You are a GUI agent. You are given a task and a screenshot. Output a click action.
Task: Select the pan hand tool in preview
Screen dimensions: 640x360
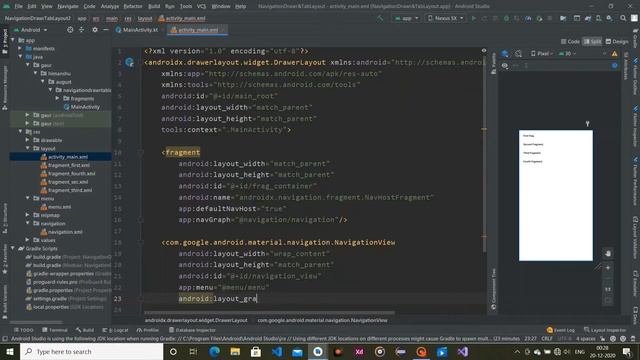pos(608,253)
